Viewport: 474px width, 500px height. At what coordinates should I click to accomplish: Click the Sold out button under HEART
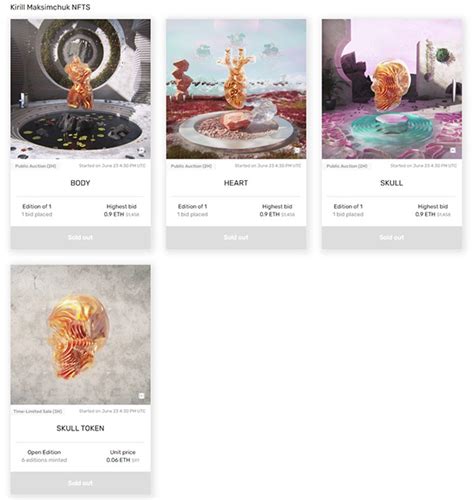(236, 238)
